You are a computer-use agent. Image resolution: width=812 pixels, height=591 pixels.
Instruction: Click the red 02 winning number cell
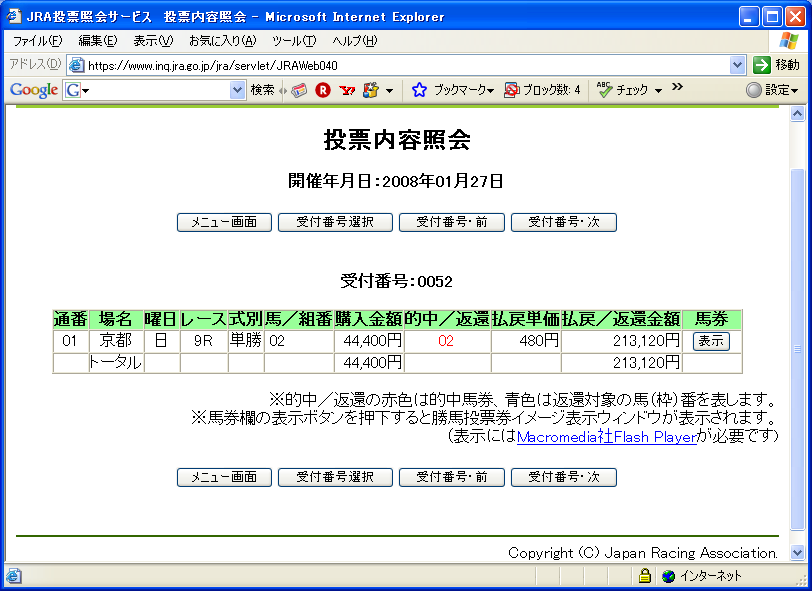[x=446, y=341]
